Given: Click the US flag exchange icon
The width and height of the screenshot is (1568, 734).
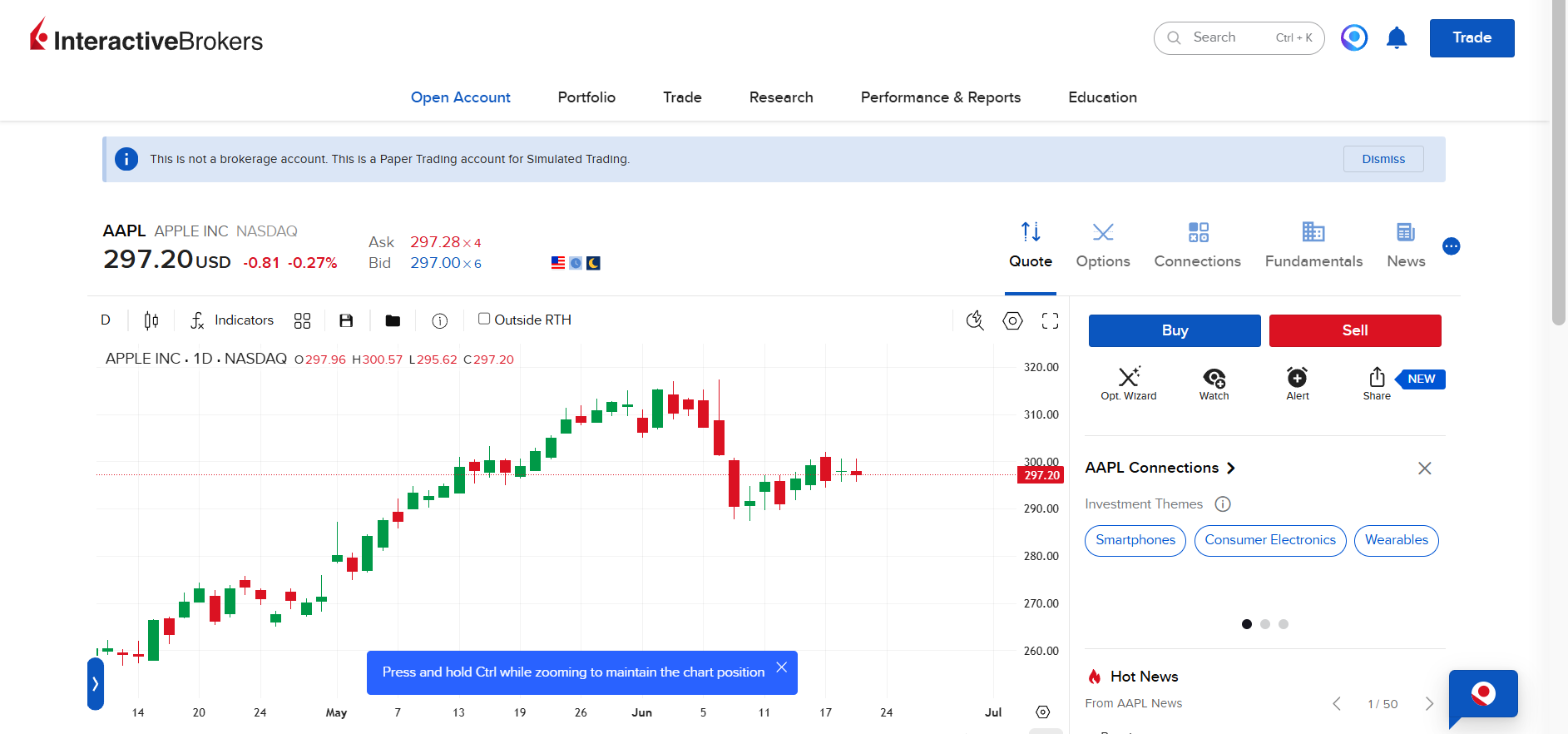Looking at the screenshot, I should (558, 263).
